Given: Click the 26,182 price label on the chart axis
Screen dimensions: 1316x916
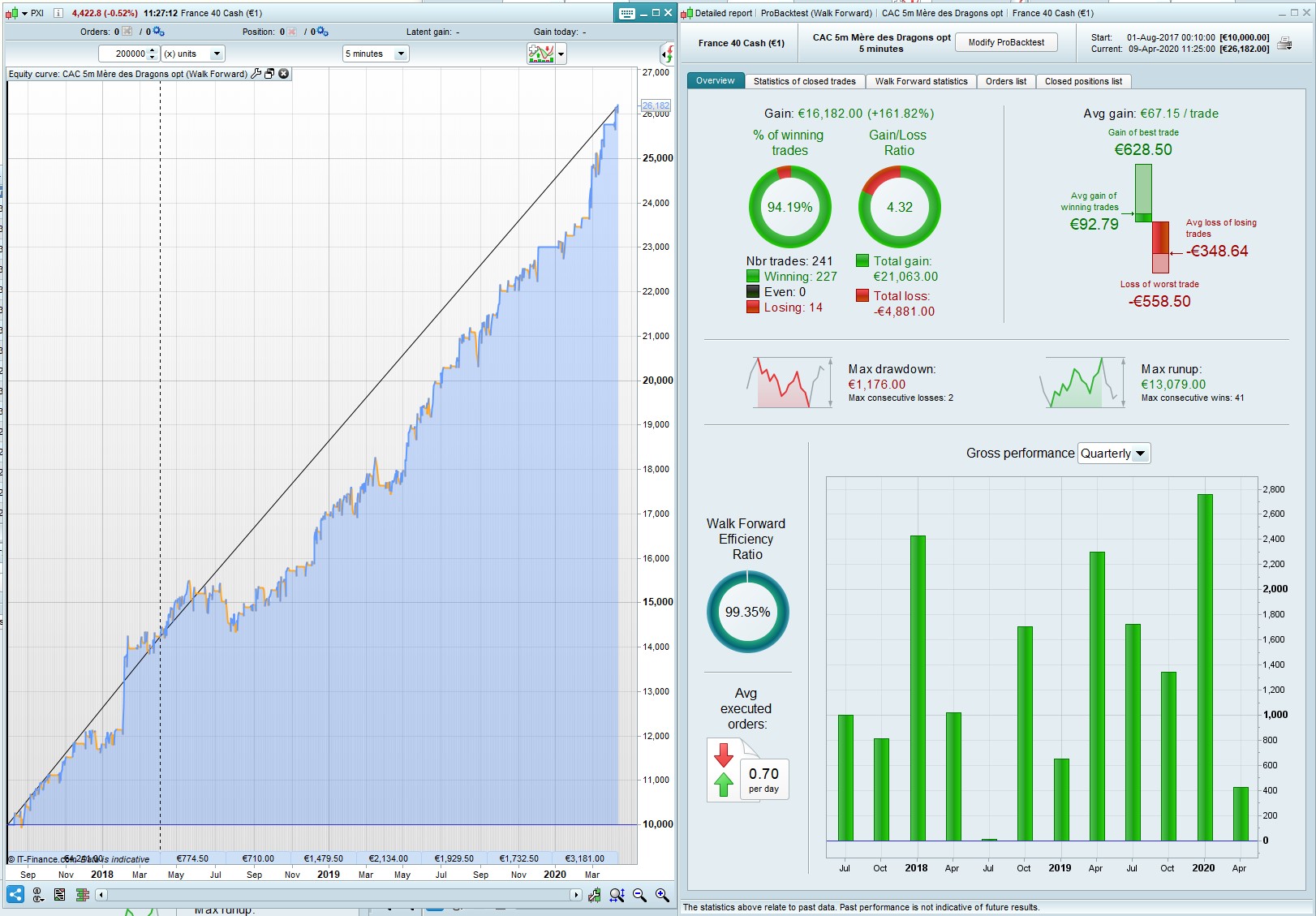Looking at the screenshot, I should tap(656, 105).
